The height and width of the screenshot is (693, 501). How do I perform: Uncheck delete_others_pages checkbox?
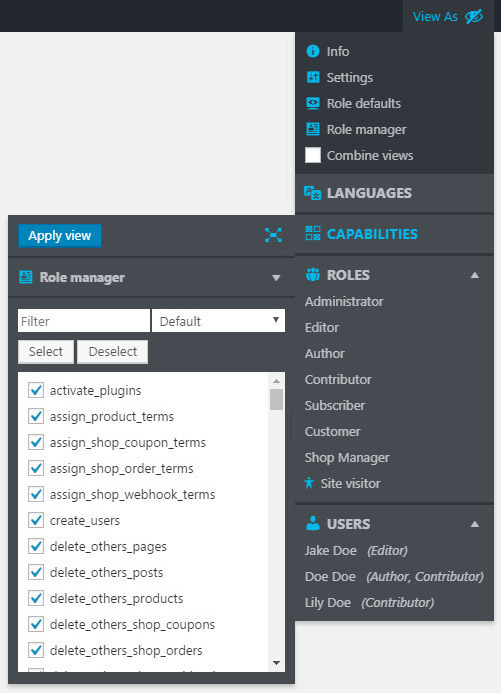36,546
